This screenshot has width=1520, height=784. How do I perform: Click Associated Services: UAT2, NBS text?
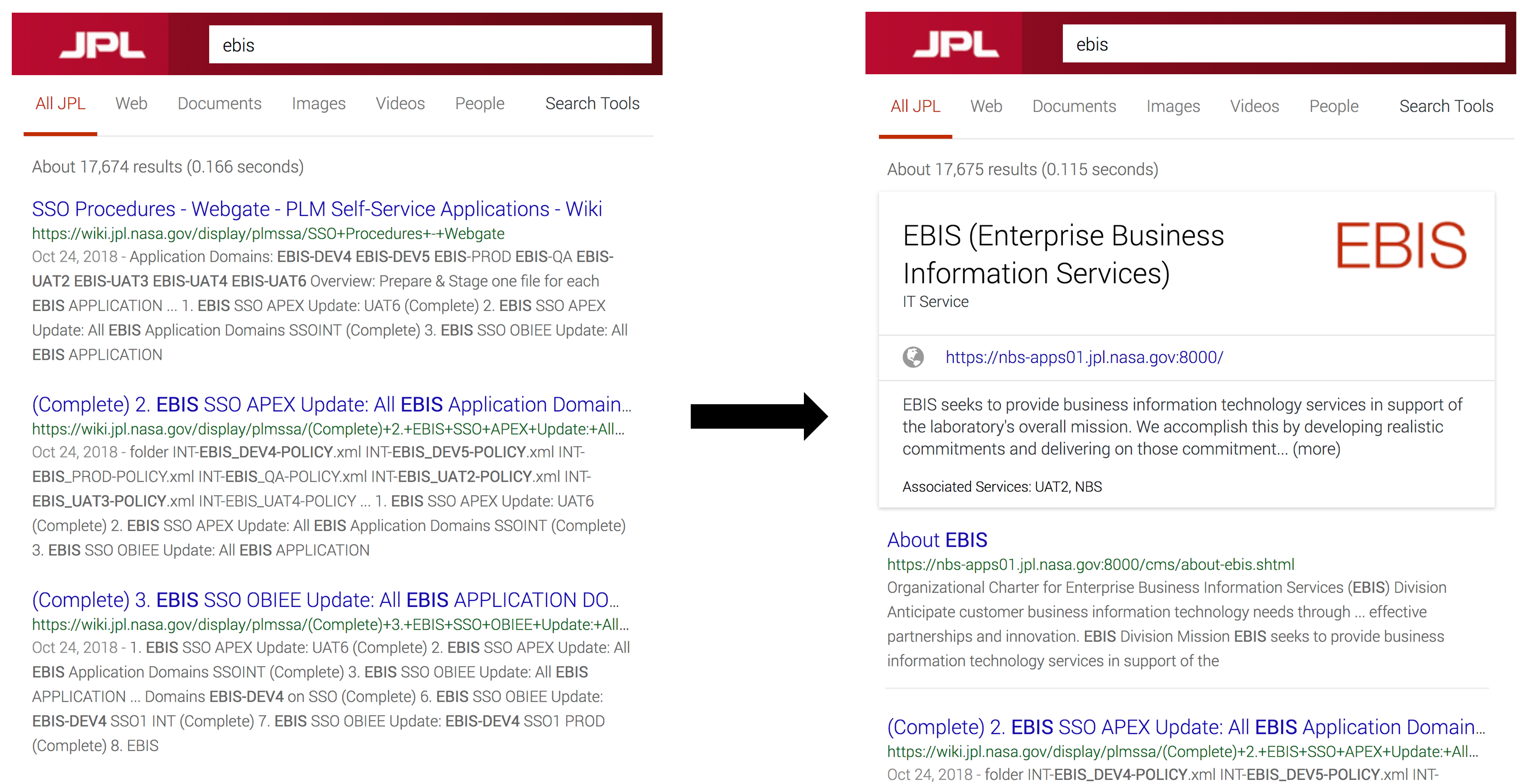pos(1002,487)
